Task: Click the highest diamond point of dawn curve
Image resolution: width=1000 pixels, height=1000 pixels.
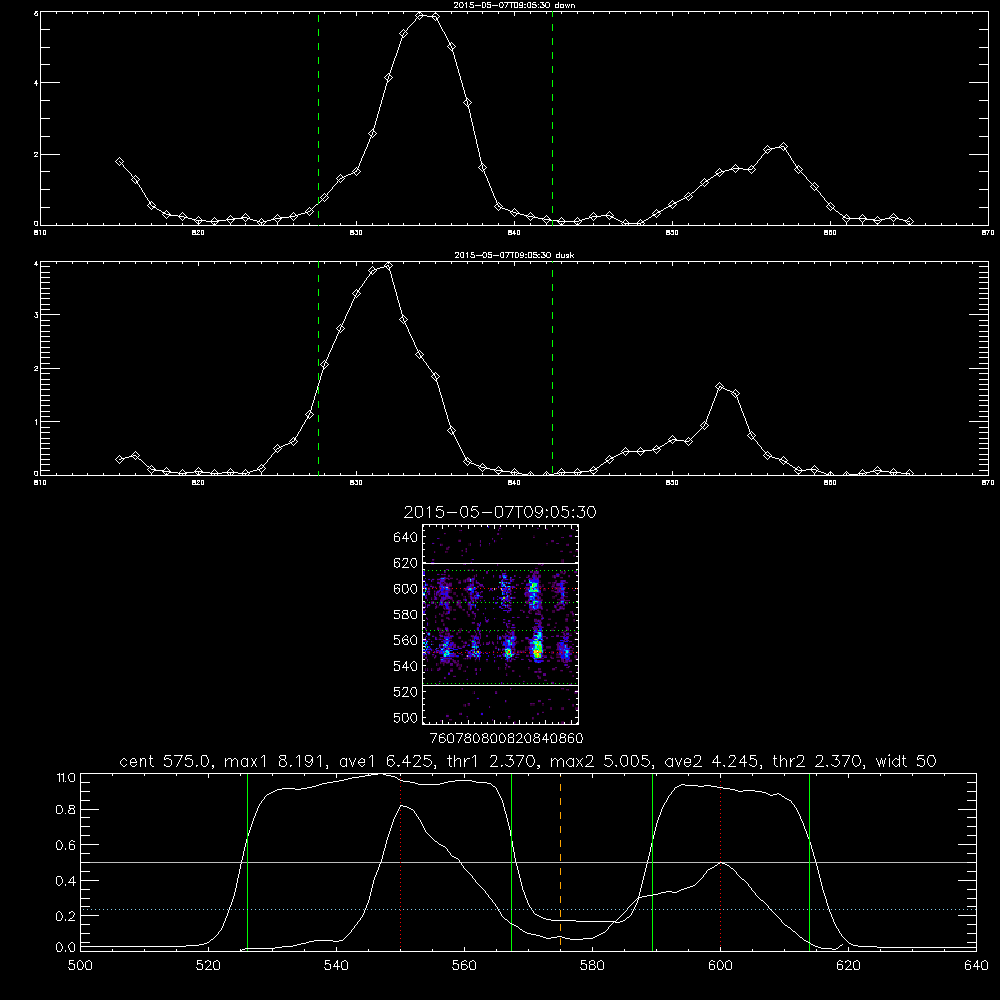Action: tap(420, 15)
